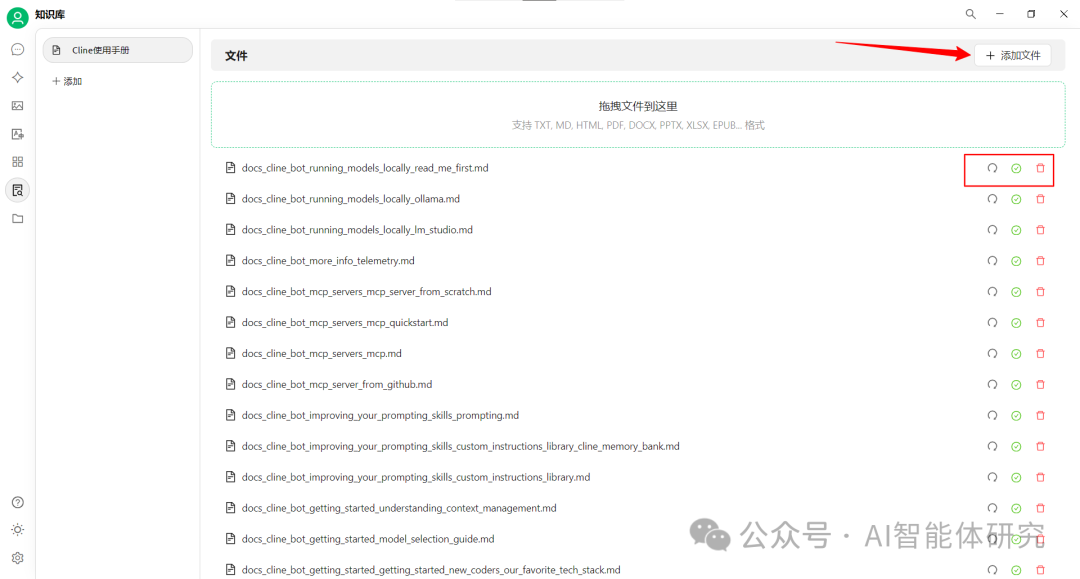Viewport: 1080px width, 579px height.
Task: Refresh skills_prompting.md file
Action: click(x=993, y=416)
